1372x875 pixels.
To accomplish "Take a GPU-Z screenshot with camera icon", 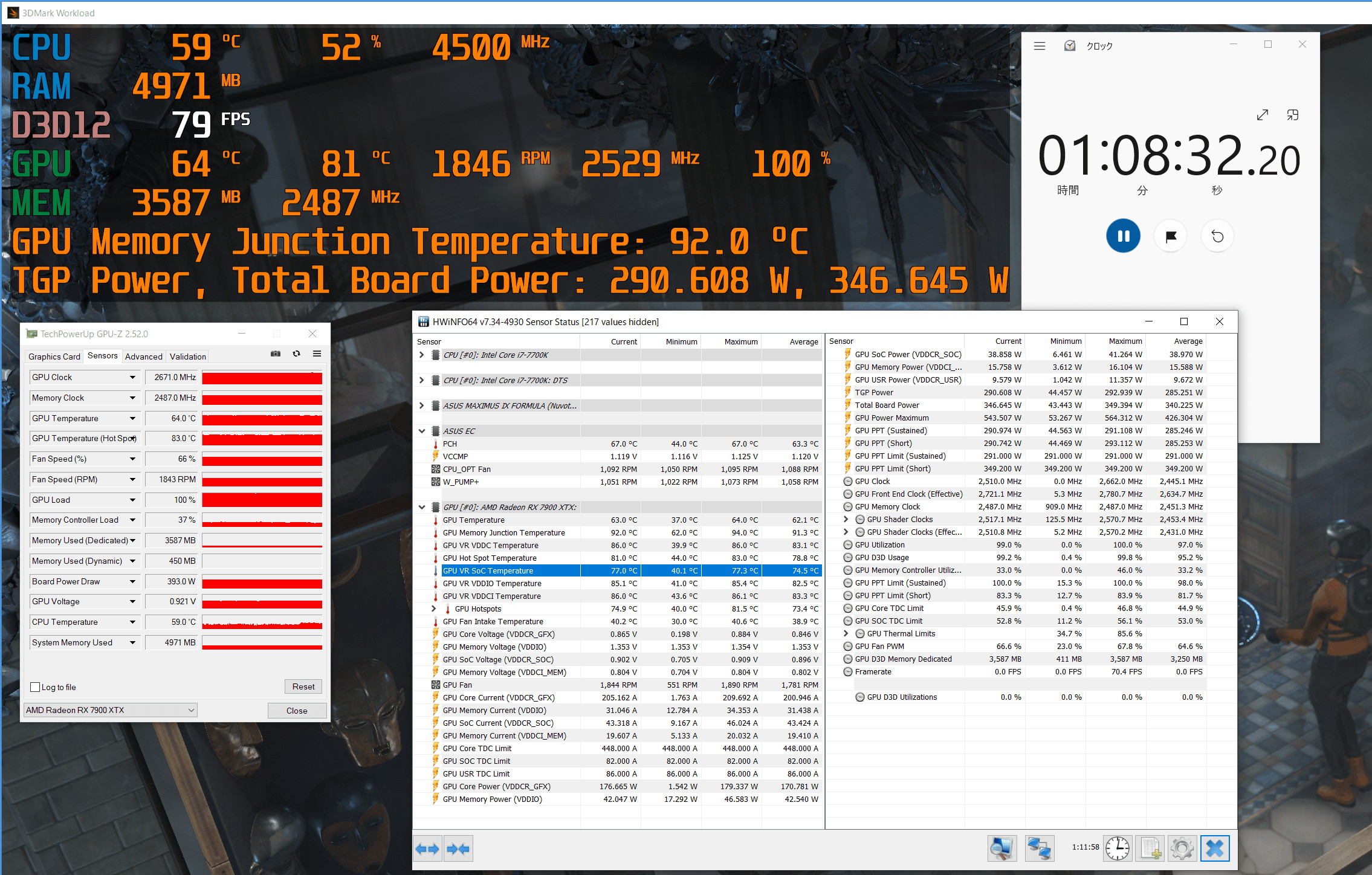I will click(276, 354).
